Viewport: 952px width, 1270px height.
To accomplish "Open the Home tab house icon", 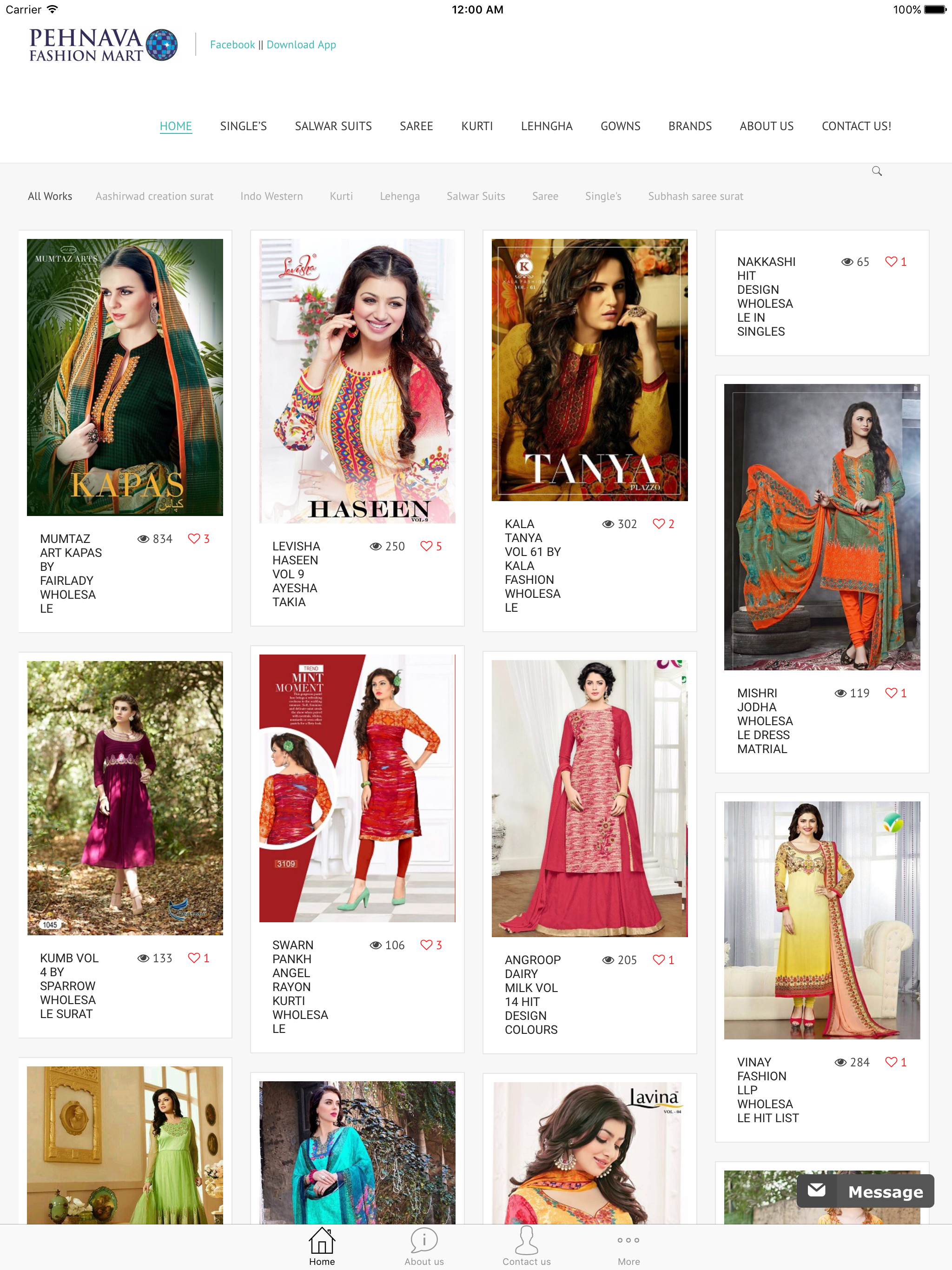I will click(x=322, y=1241).
